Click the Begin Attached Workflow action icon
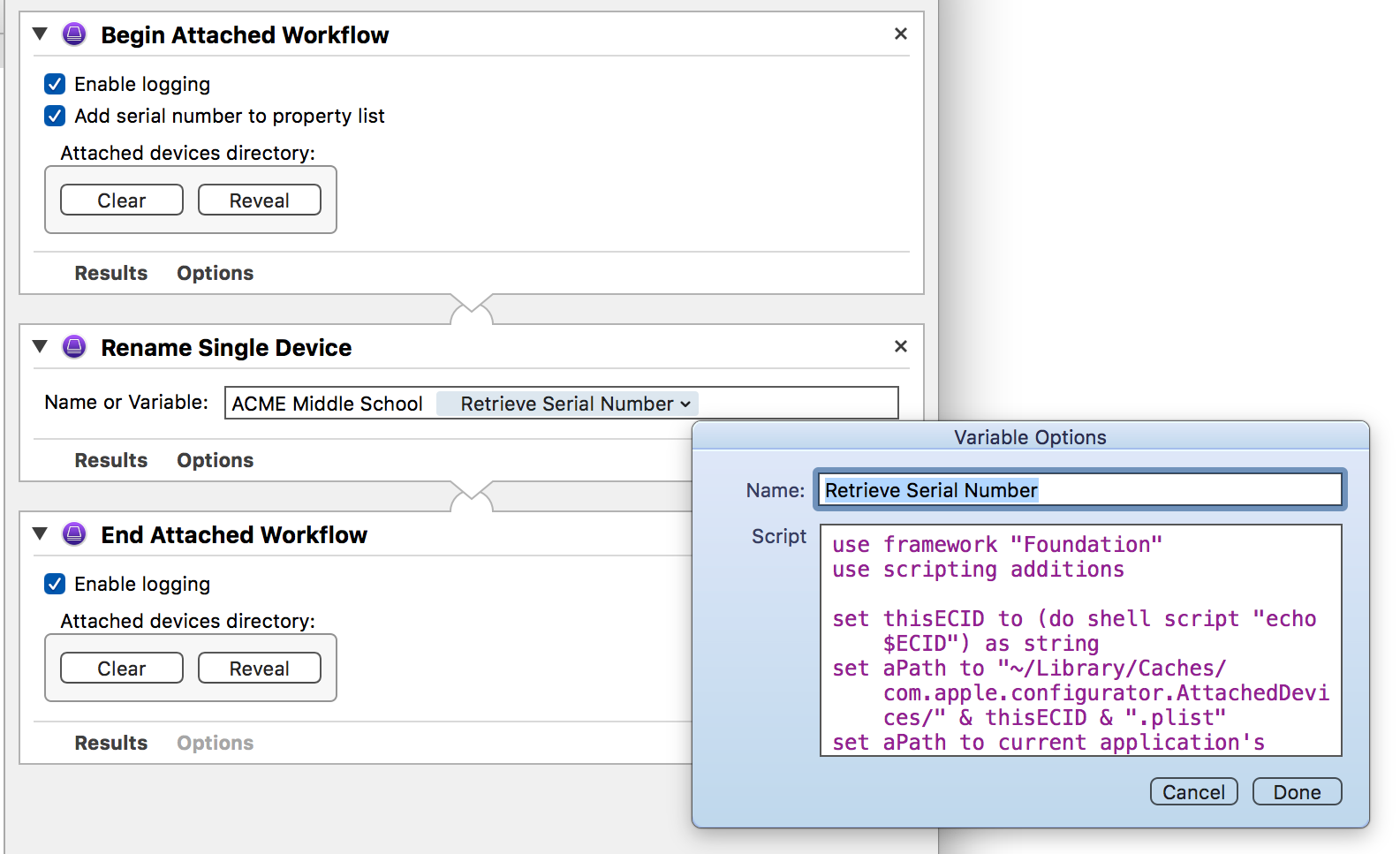Screen dimensions: 1400x854 [74, 34]
